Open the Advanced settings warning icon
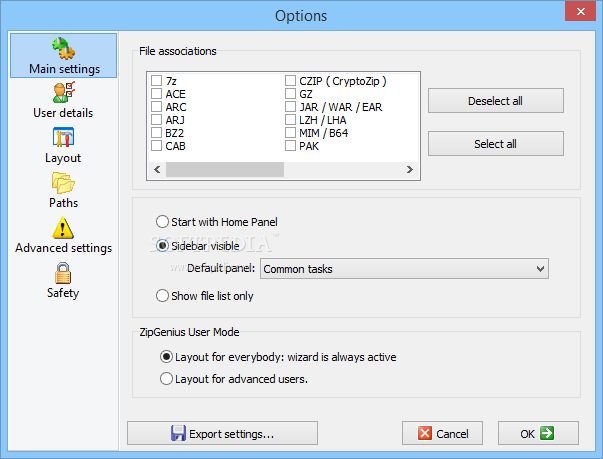603x459 pixels. 63,227
